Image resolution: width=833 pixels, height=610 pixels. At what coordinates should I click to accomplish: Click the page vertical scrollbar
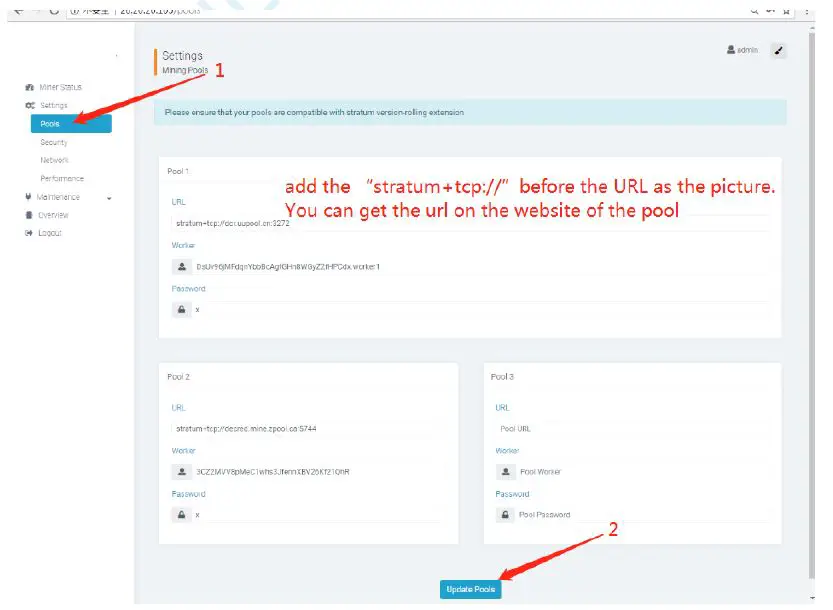click(812, 306)
